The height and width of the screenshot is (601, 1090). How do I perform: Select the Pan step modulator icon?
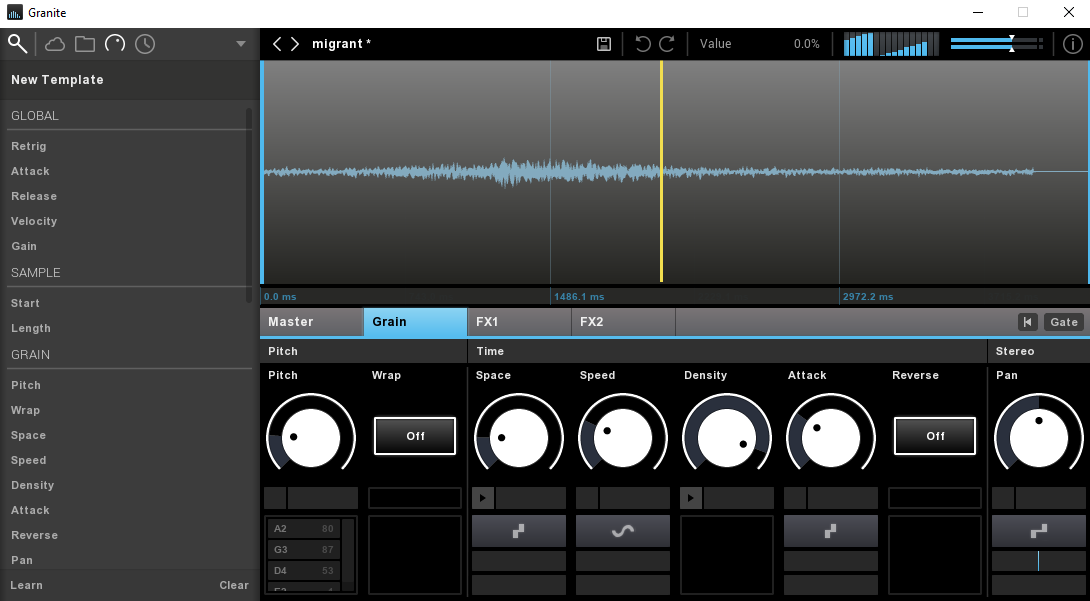[1039, 531]
